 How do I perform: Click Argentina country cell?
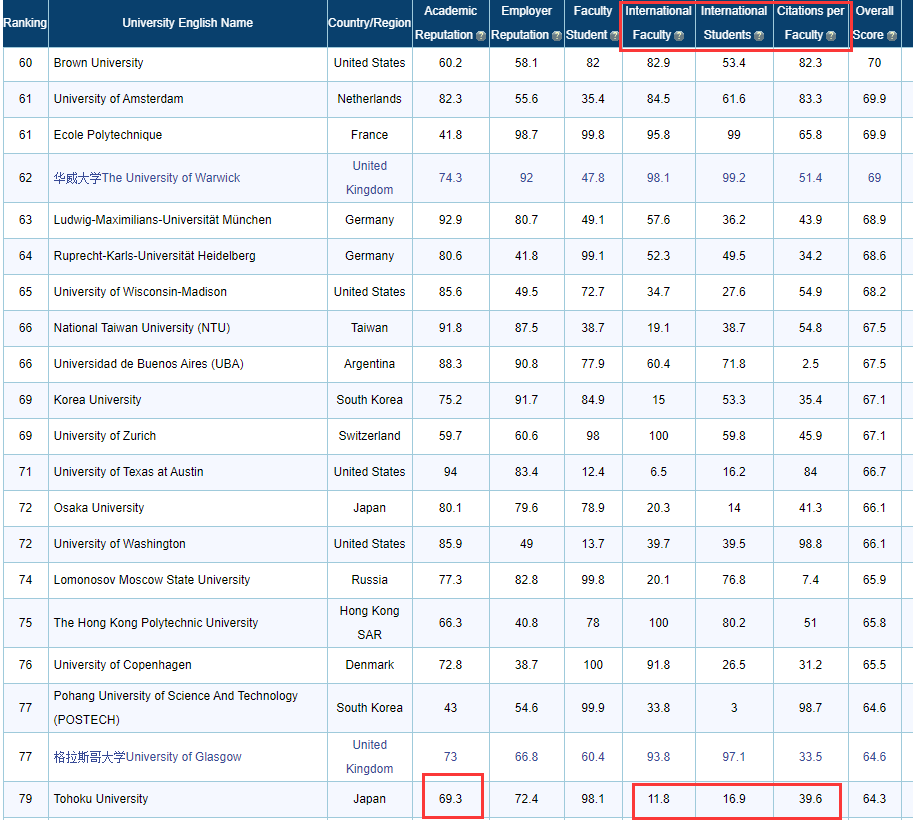click(369, 364)
